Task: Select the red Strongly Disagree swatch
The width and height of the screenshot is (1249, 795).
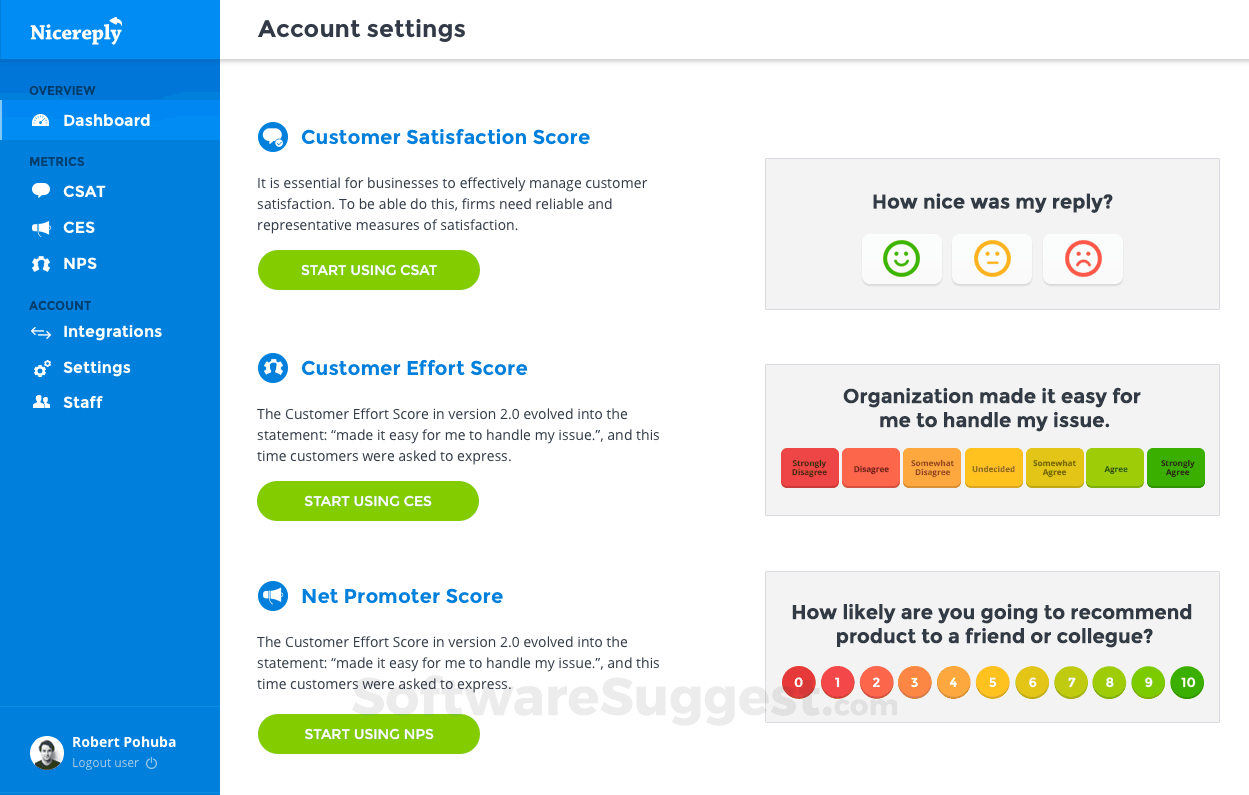Action: (x=809, y=468)
